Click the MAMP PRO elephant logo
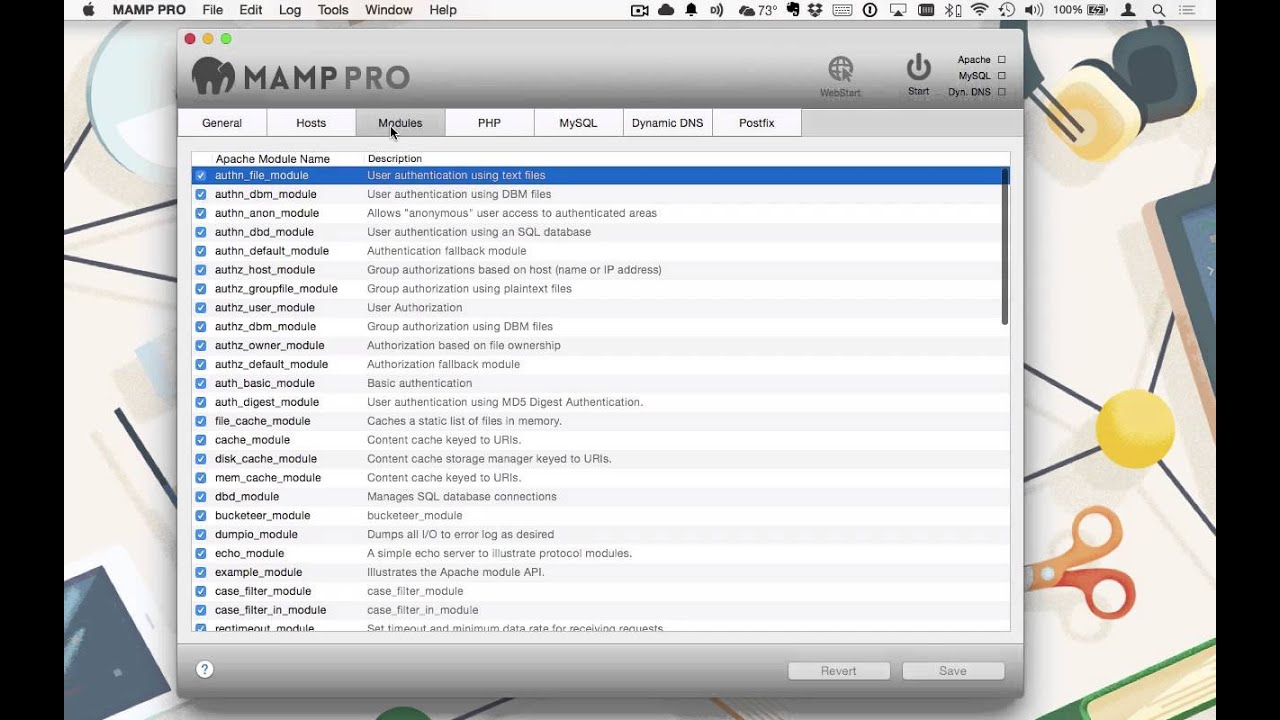 [213, 76]
